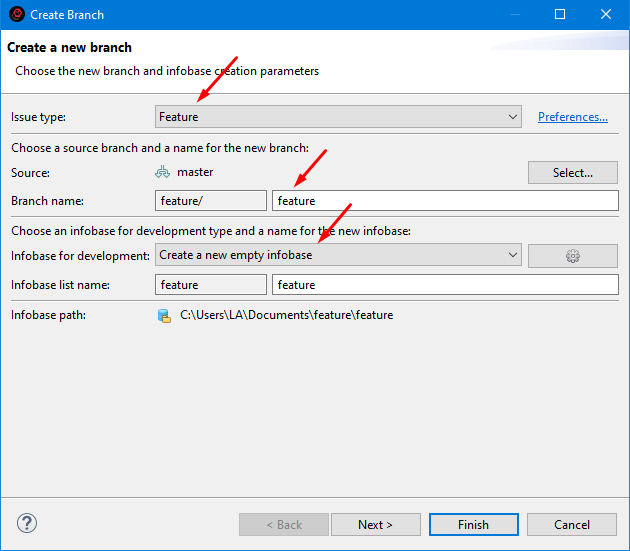Expand the Infobase for development dropdown

338,255
